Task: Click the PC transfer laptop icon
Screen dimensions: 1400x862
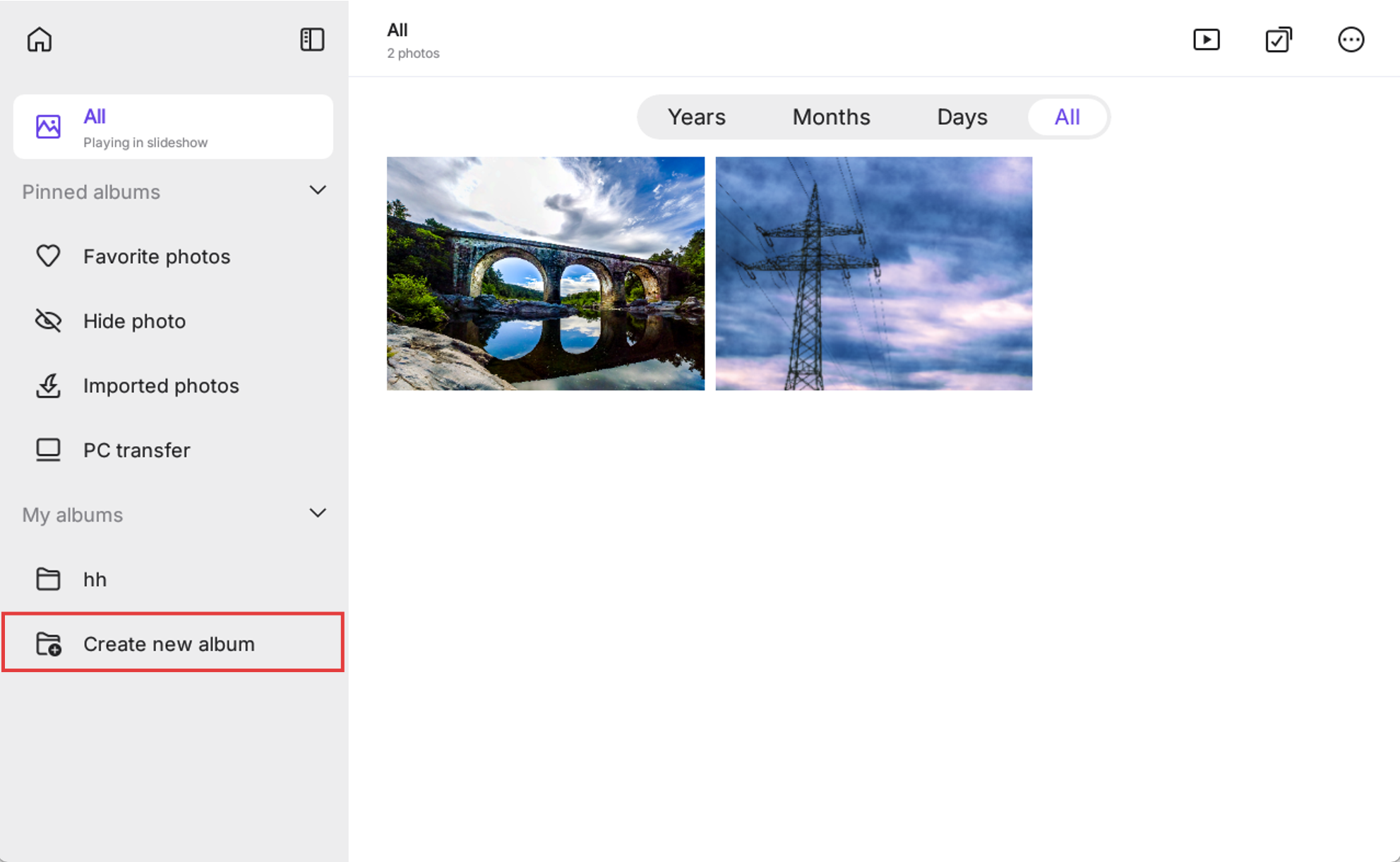Action: tap(48, 450)
